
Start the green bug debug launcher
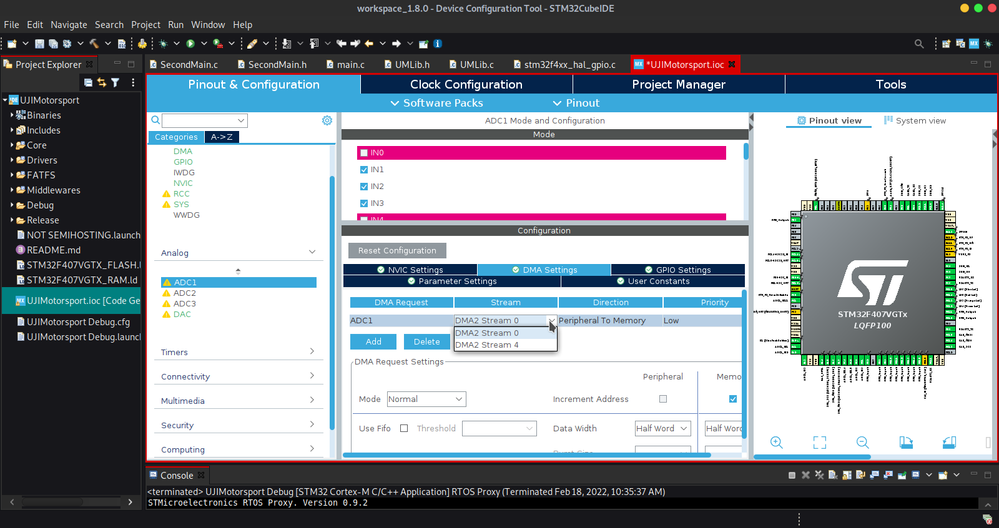pos(164,44)
